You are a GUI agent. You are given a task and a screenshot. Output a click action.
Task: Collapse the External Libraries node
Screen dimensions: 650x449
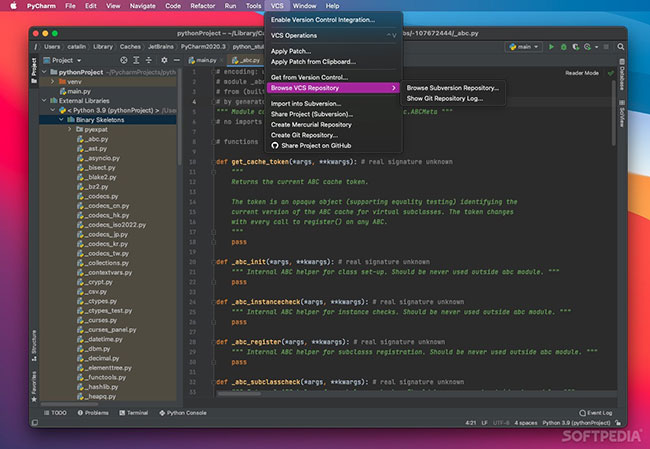(x=44, y=100)
